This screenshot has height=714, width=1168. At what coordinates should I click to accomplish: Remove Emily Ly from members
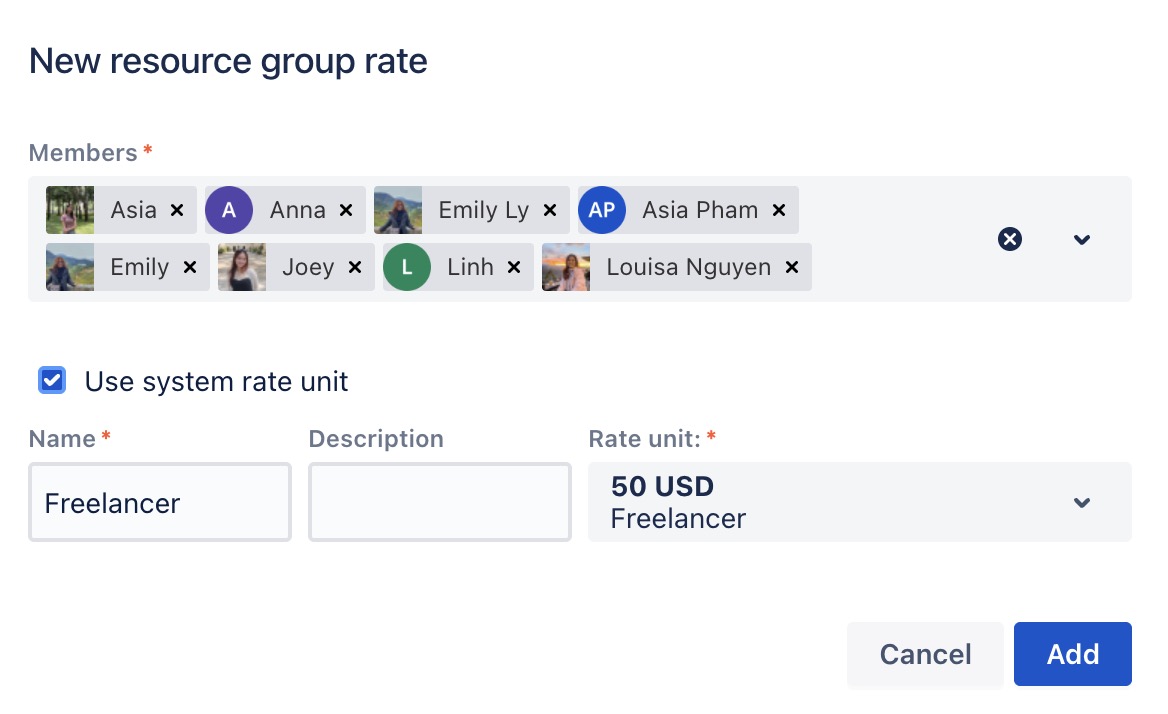pos(549,210)
